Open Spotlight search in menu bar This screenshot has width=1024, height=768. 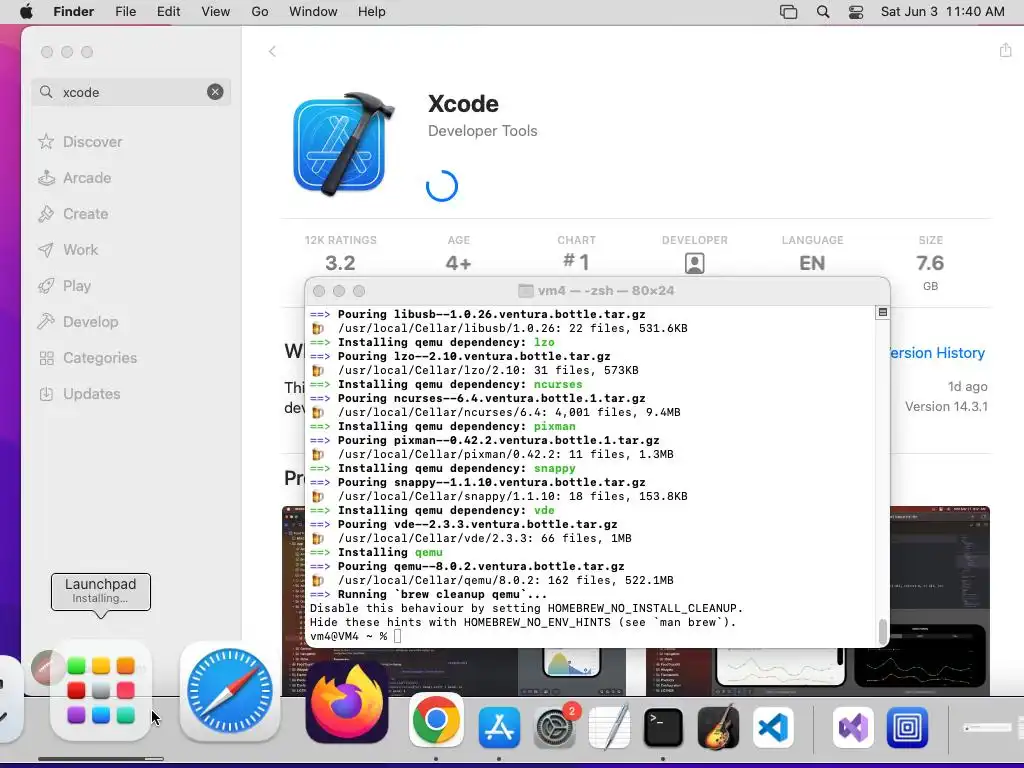coord(823,12)
